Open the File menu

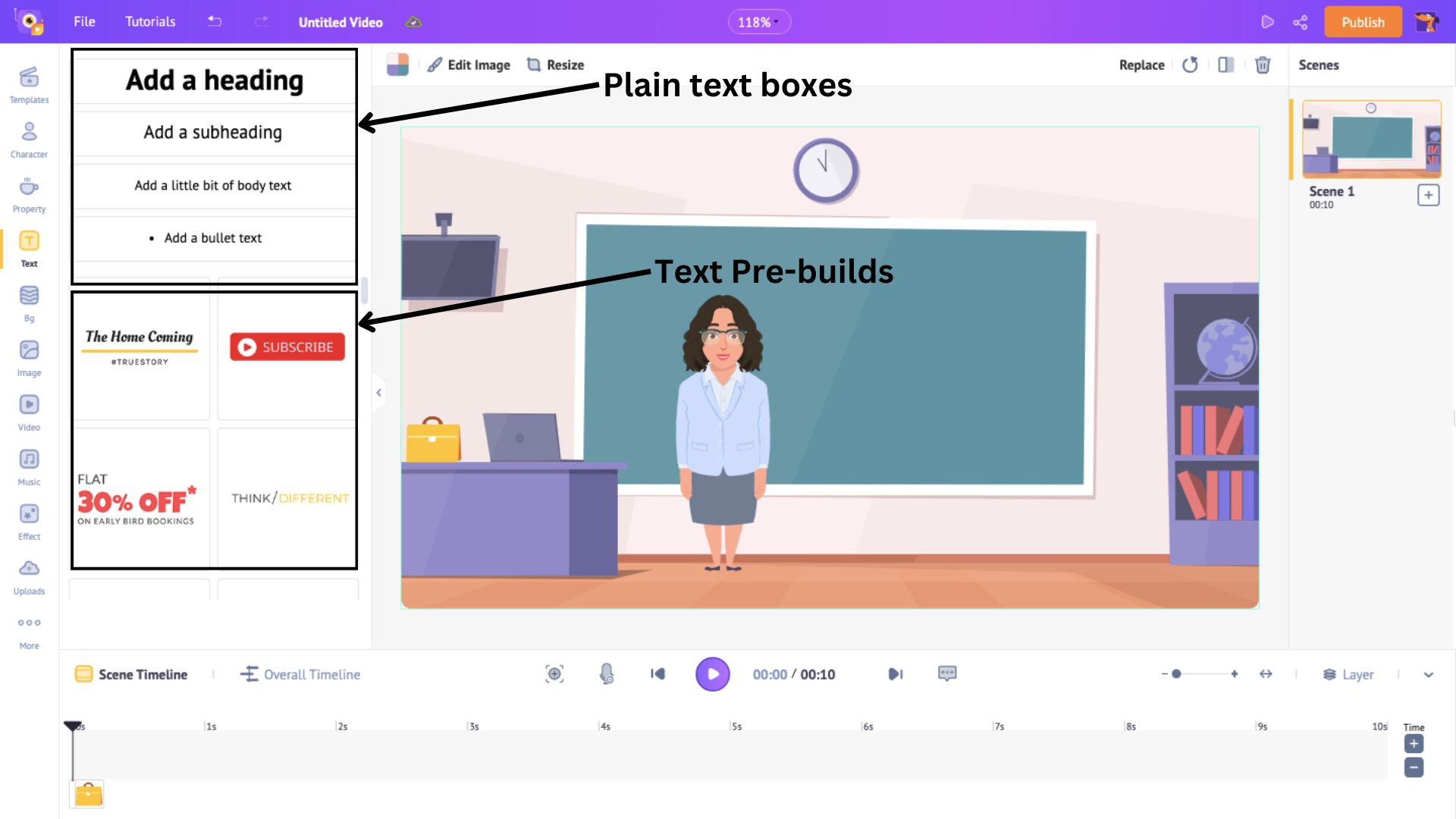pos(85,22)
